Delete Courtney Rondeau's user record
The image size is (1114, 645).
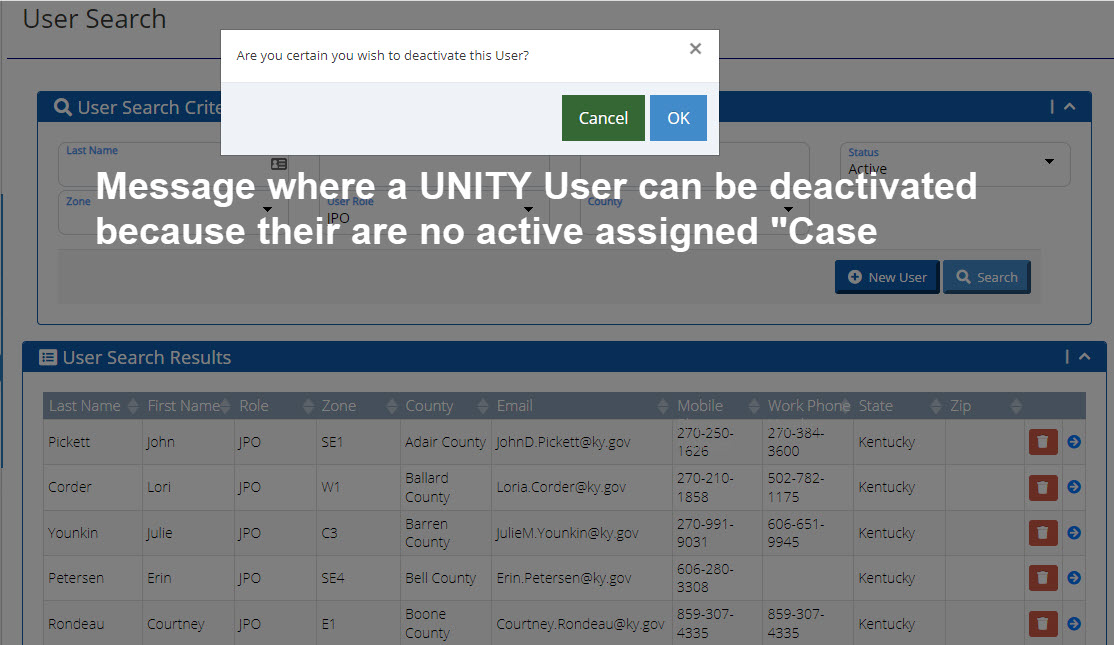point(1043,623)
